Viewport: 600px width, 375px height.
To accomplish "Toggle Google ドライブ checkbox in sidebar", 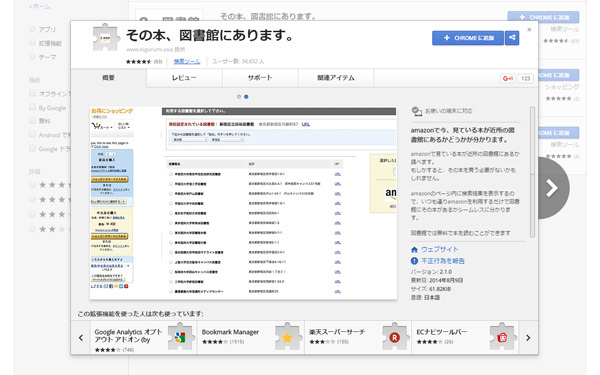I will click(32, 148).
